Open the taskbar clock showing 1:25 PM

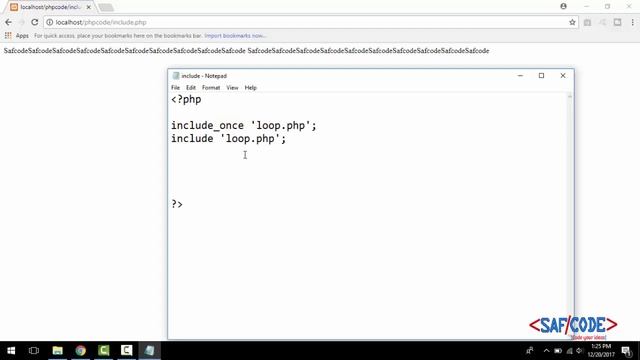pos(601,351)
